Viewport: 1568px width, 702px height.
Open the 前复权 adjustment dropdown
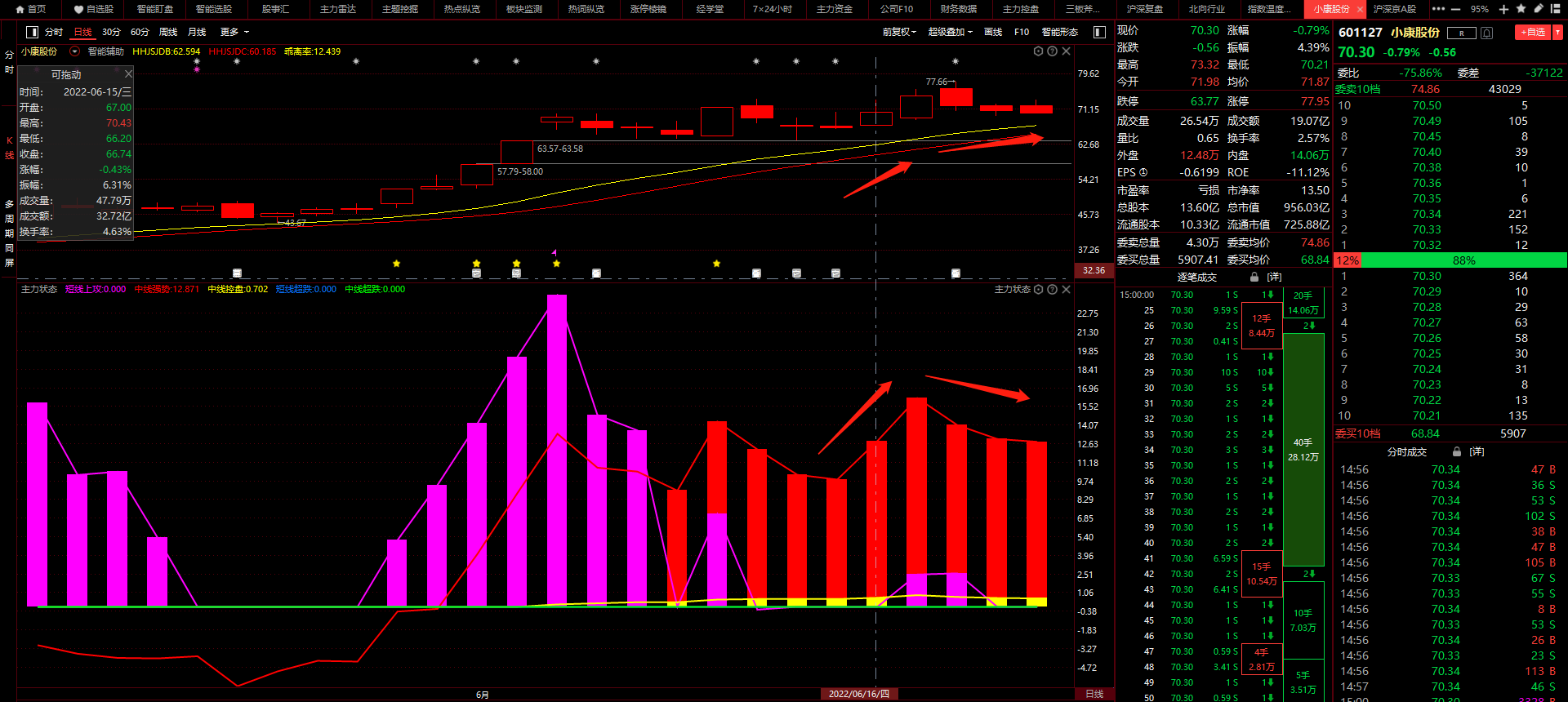click(900, 32)
